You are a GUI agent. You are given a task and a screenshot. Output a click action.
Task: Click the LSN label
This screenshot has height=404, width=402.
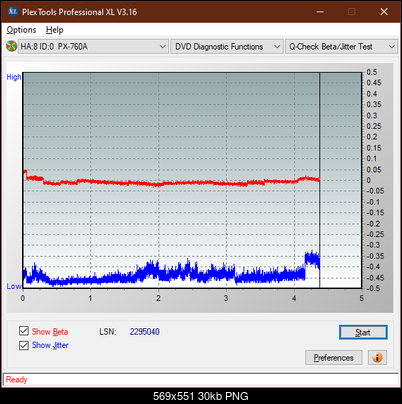(108, 332)
